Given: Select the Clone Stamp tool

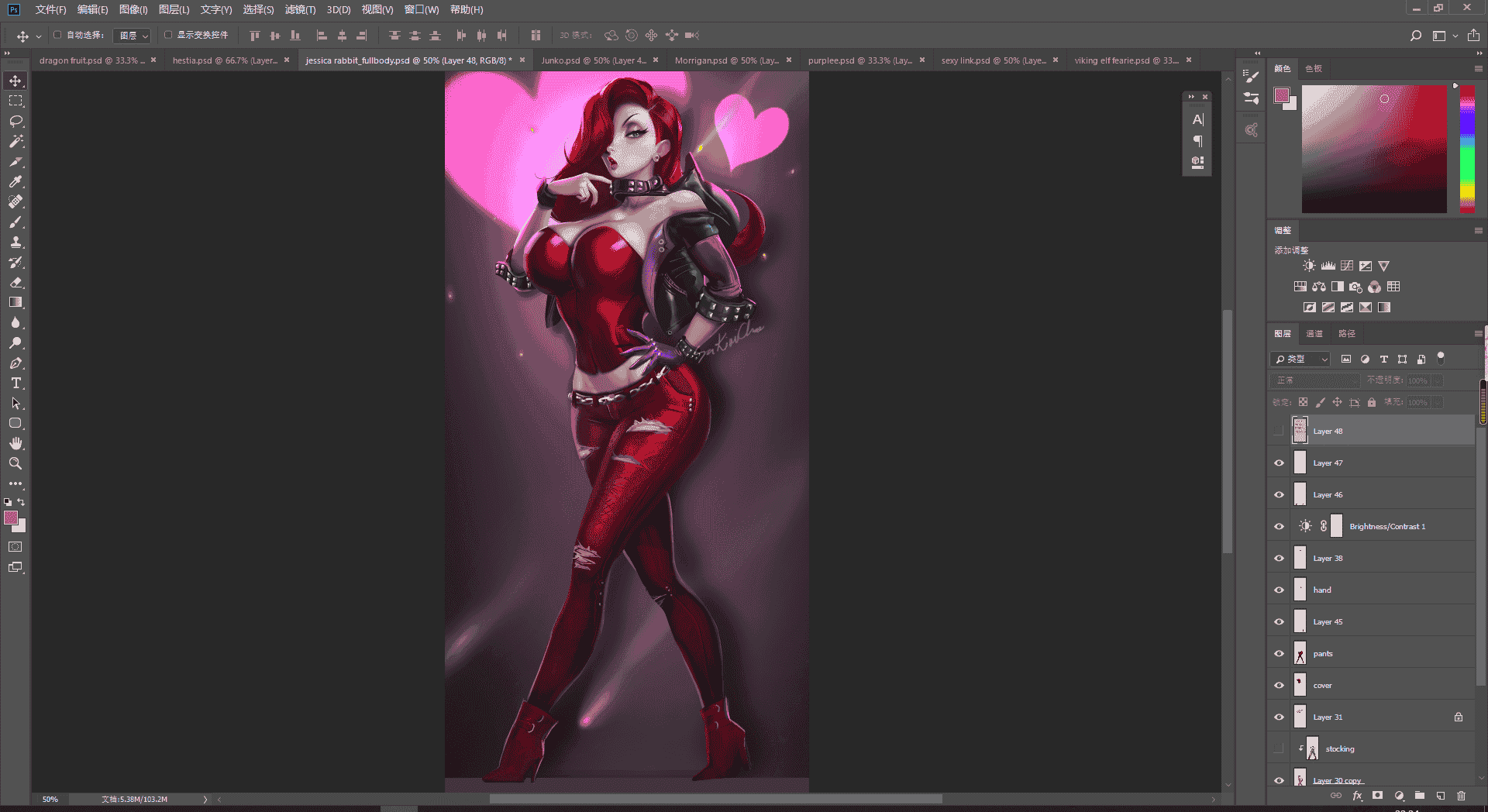Looking at the screenshot, I should point(15,243).
